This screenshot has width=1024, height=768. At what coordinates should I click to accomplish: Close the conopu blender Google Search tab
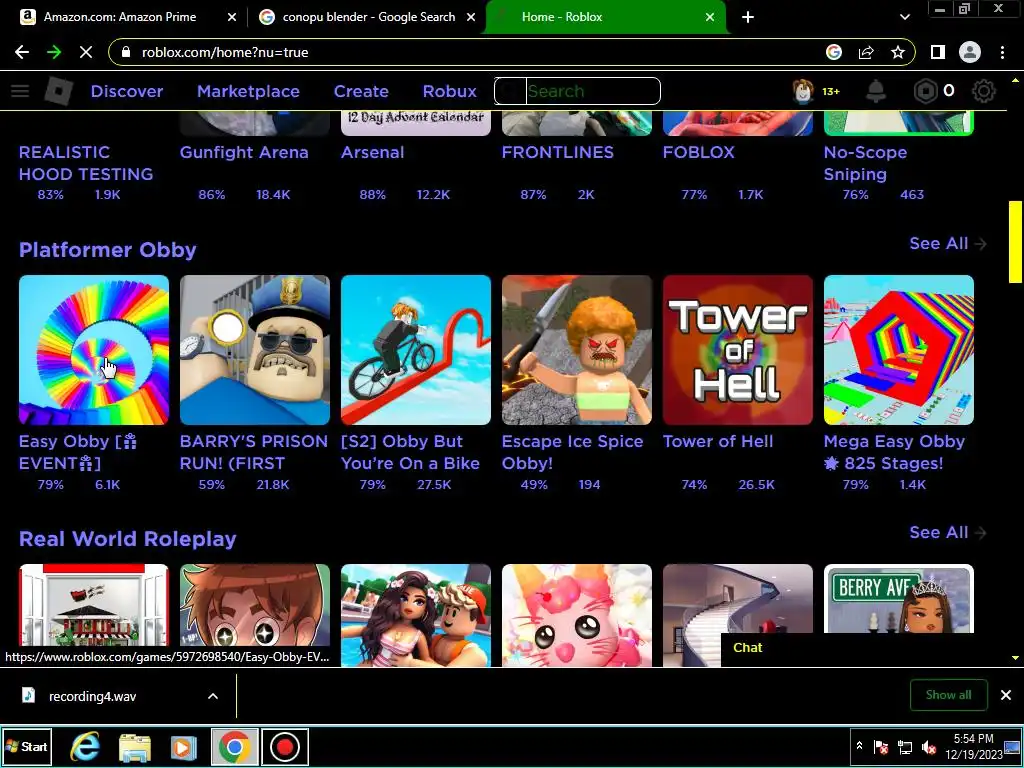click(471, 17)
